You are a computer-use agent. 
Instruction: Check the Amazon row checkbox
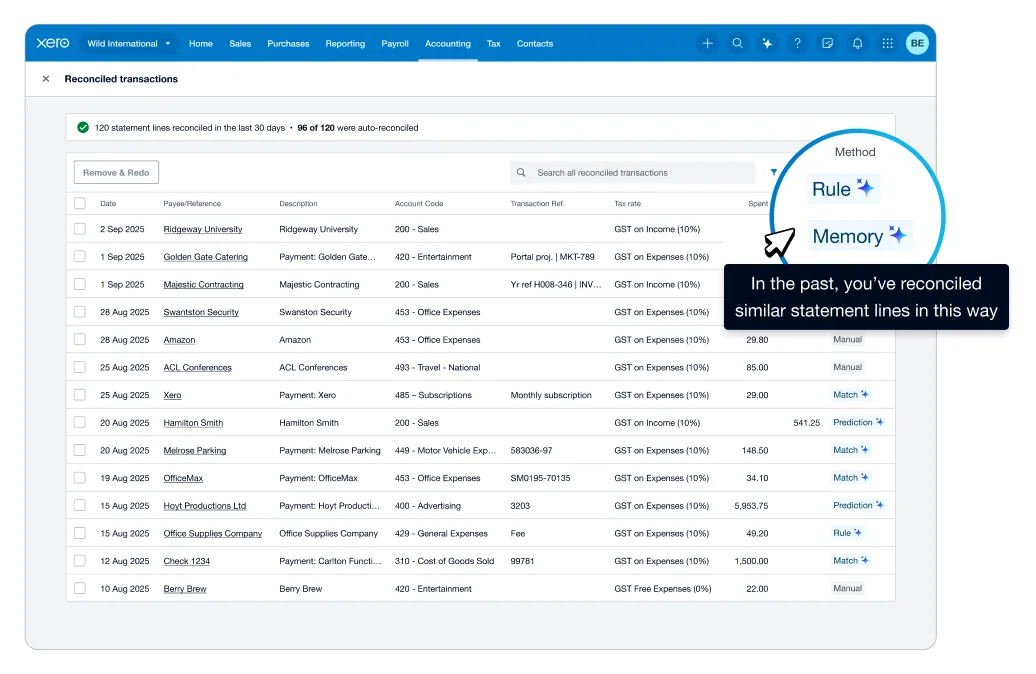(x=80, y=340)
